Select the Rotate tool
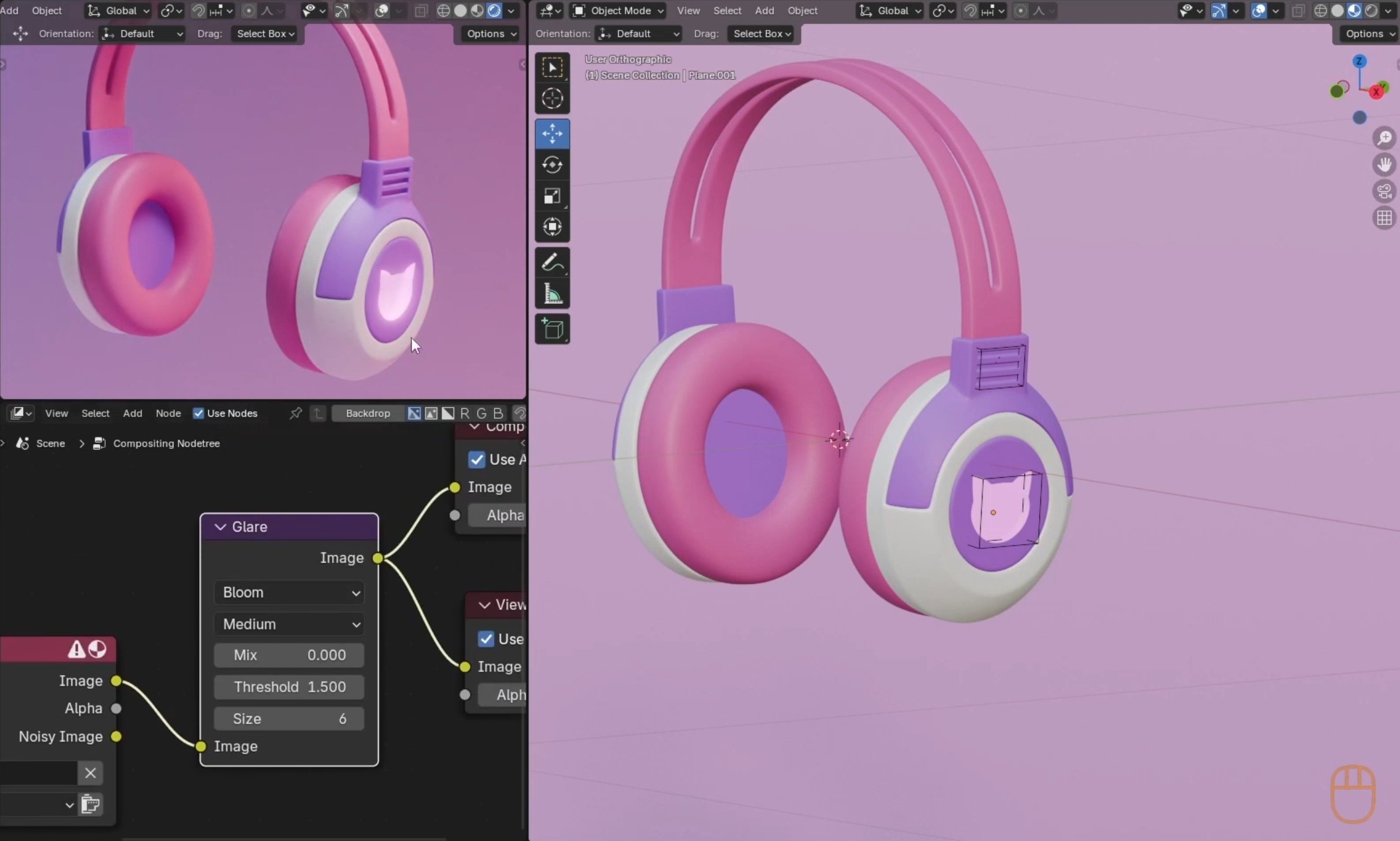 (552, 165)
